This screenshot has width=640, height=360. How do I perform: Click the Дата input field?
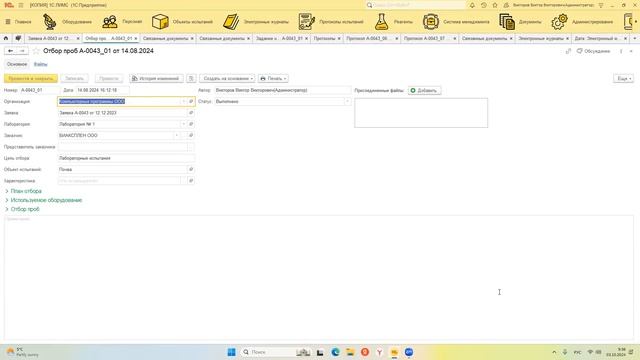pos(102,90)
